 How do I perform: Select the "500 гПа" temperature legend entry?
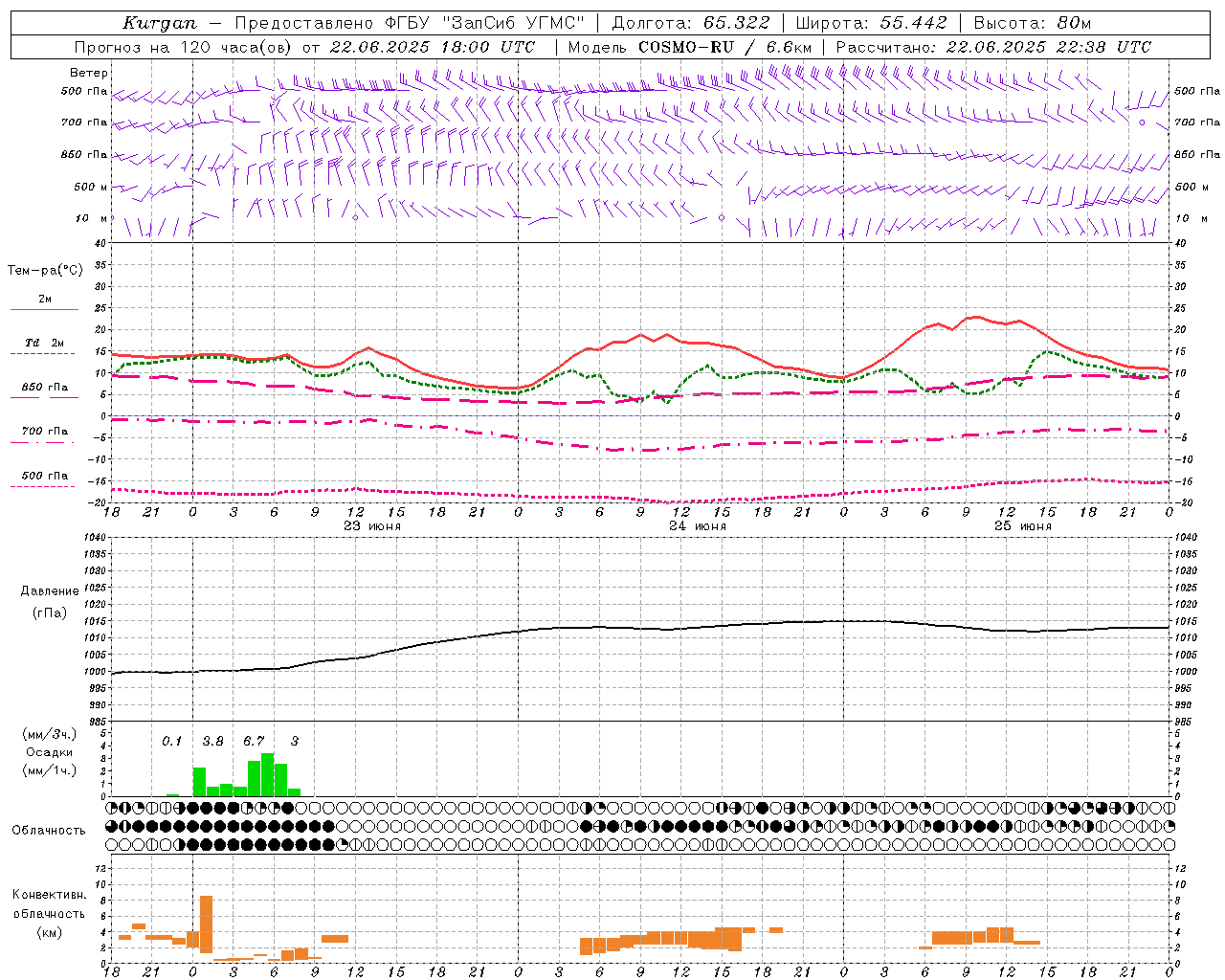[45, 476]
